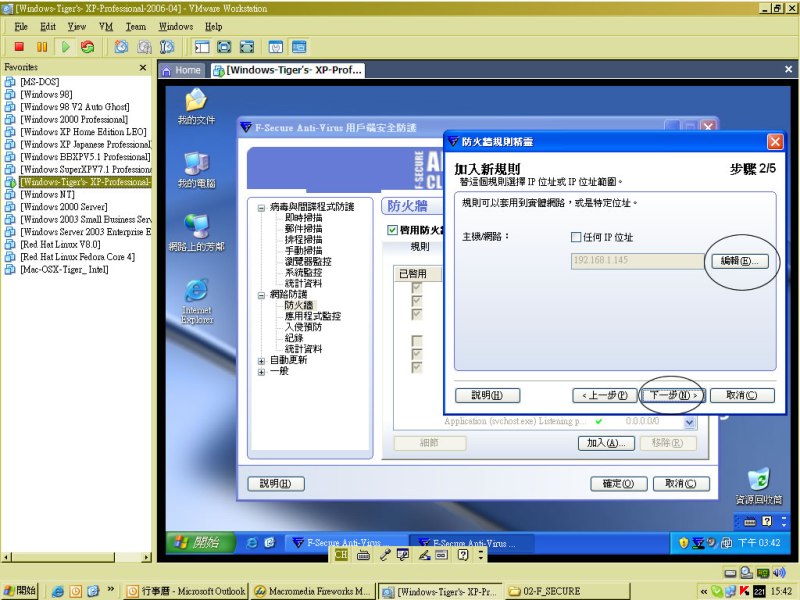800x600 pixels.
Task: Click the host volume speaker tray icon
Action: coord(780,572)
